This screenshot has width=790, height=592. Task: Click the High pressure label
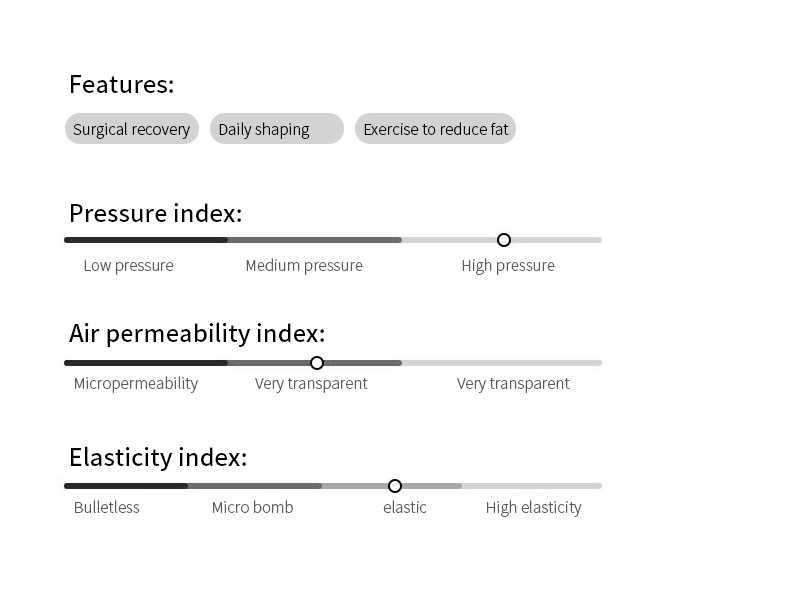tap(508, 266)
